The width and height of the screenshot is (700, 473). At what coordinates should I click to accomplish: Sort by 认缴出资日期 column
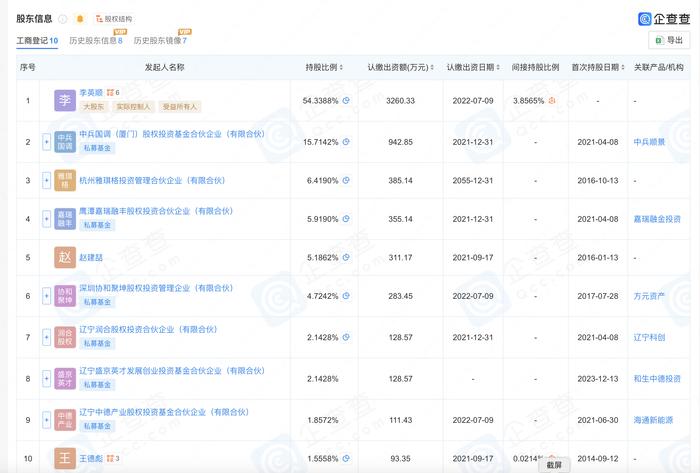pyautogui.click(x=473, y=67)
